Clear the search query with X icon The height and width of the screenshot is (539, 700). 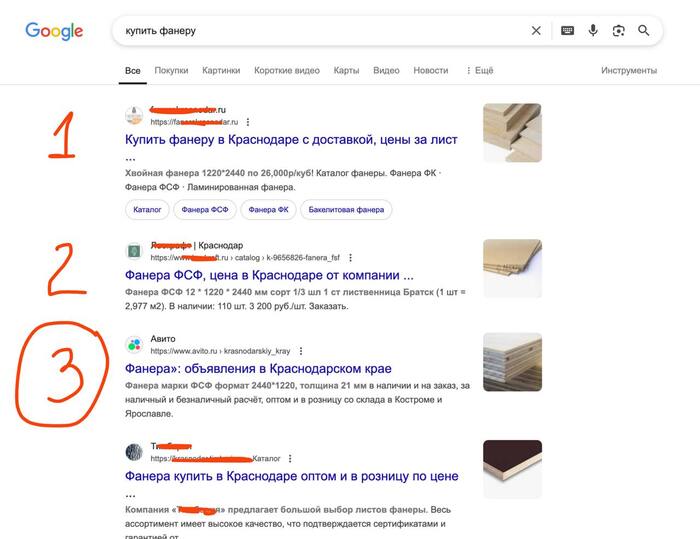(536, 31)
